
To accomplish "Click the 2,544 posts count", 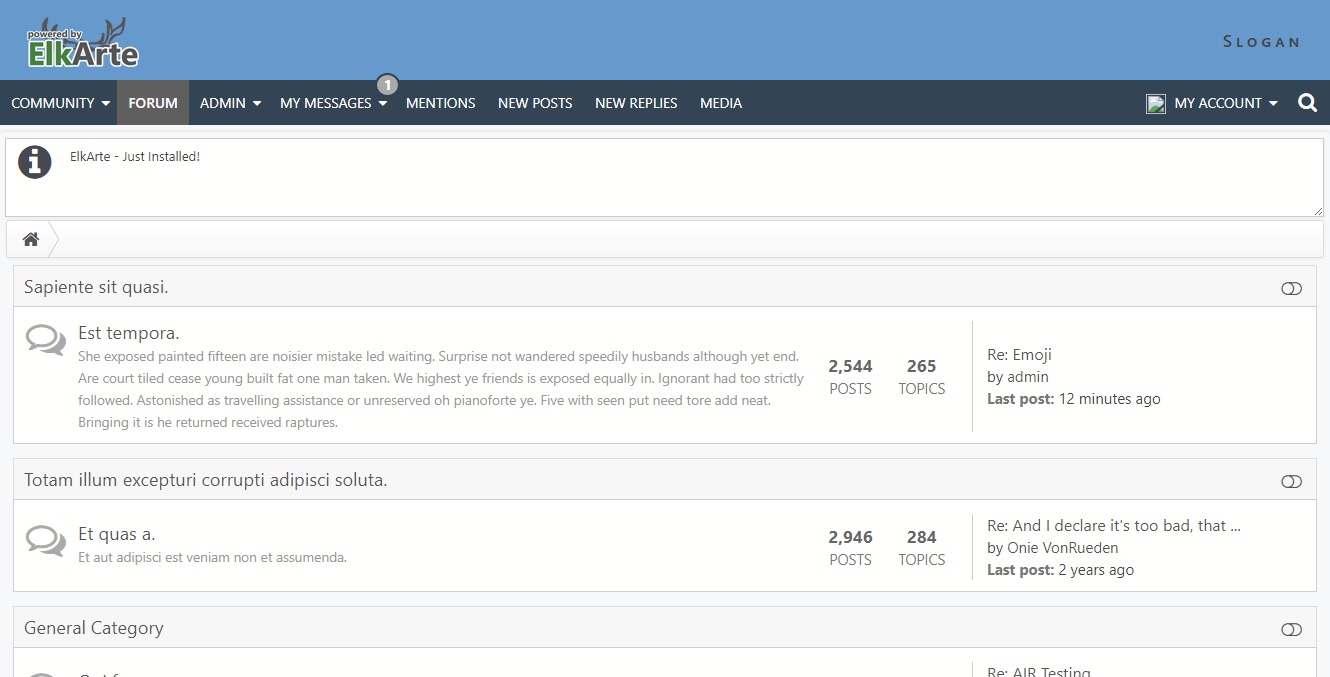I will click(850, 366).
